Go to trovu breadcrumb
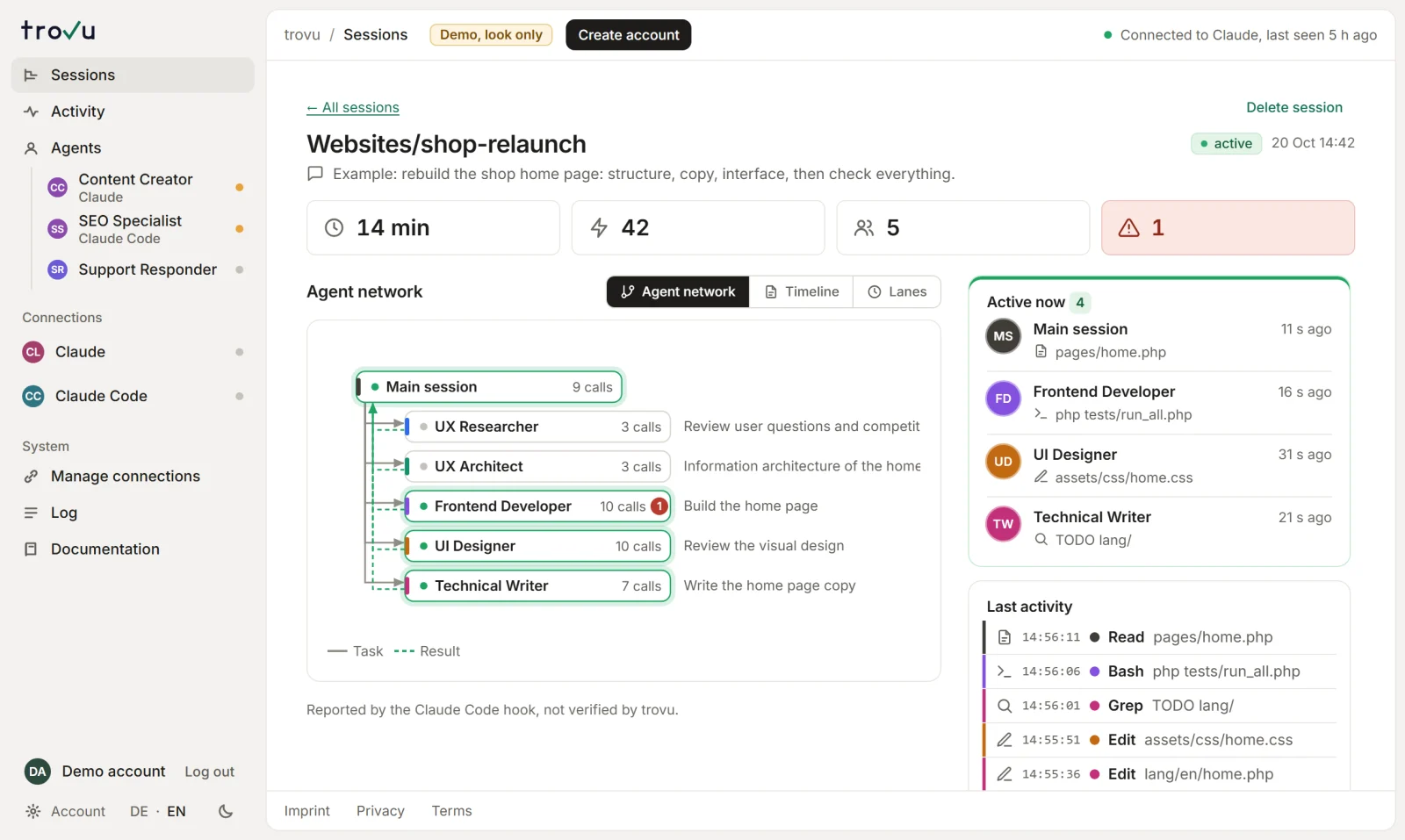The image size is (1405, 840). click(x=302, y=35)
